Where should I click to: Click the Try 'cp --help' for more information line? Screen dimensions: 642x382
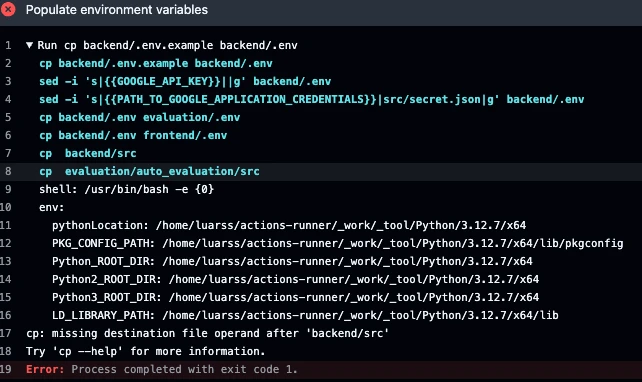146,351
